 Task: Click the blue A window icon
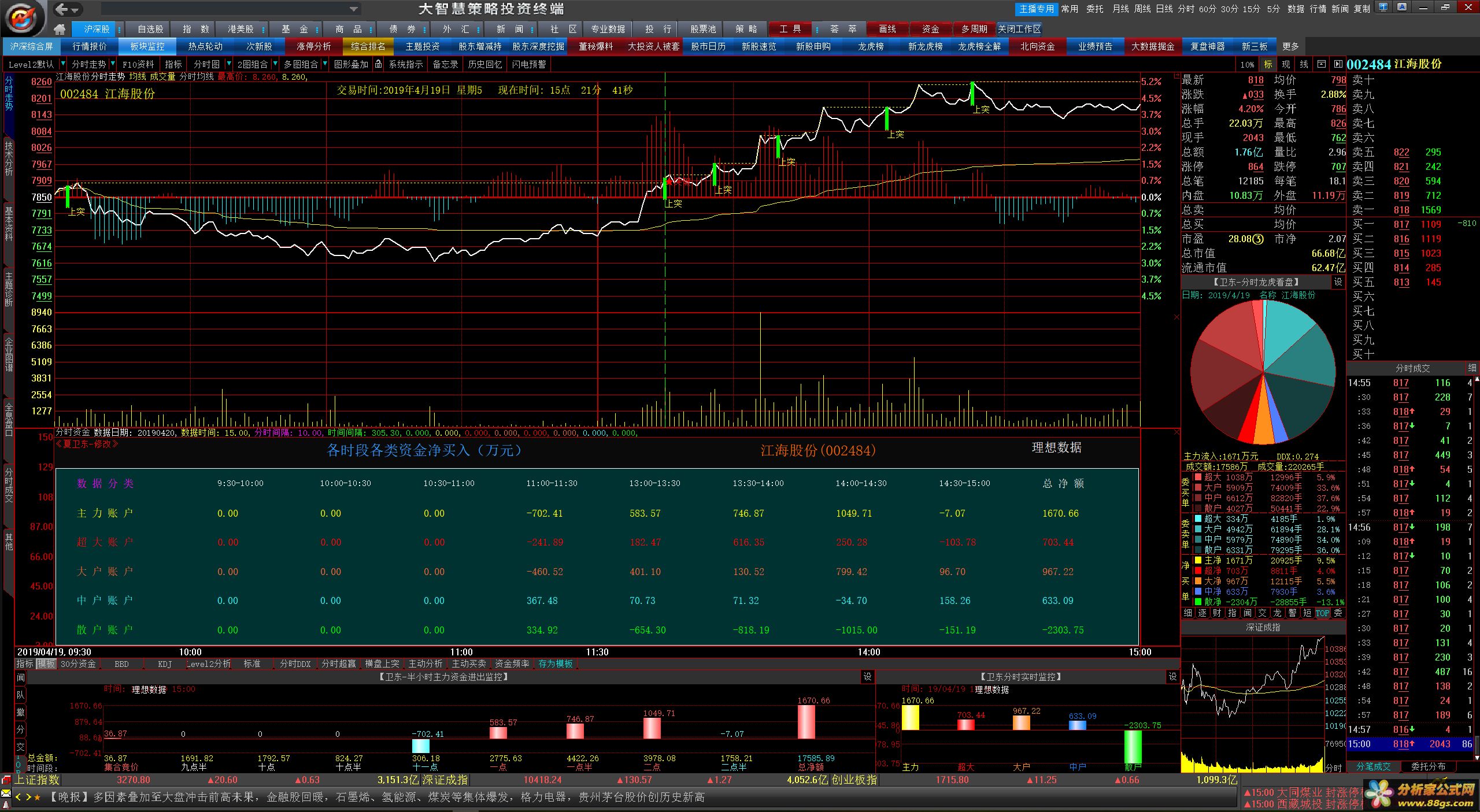click(1402, 8)
